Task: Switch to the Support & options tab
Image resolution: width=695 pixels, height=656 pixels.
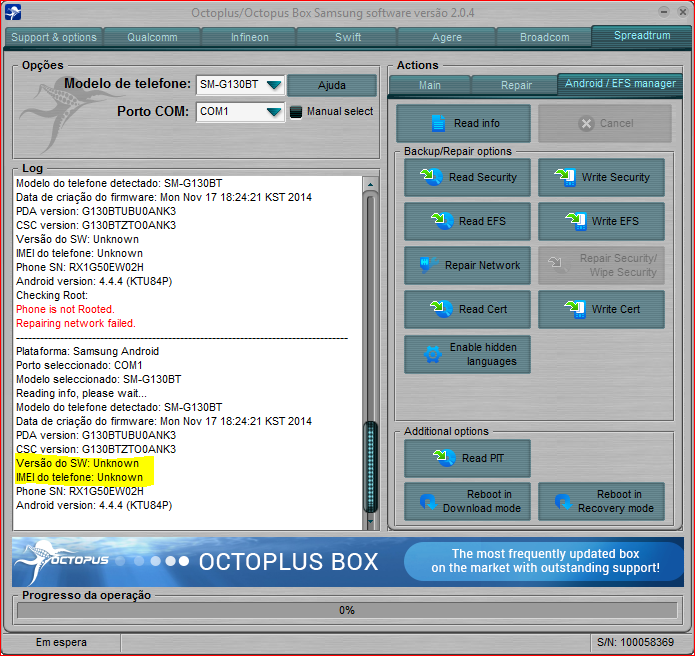Action: pyautogui.click(x=54, y=37)
